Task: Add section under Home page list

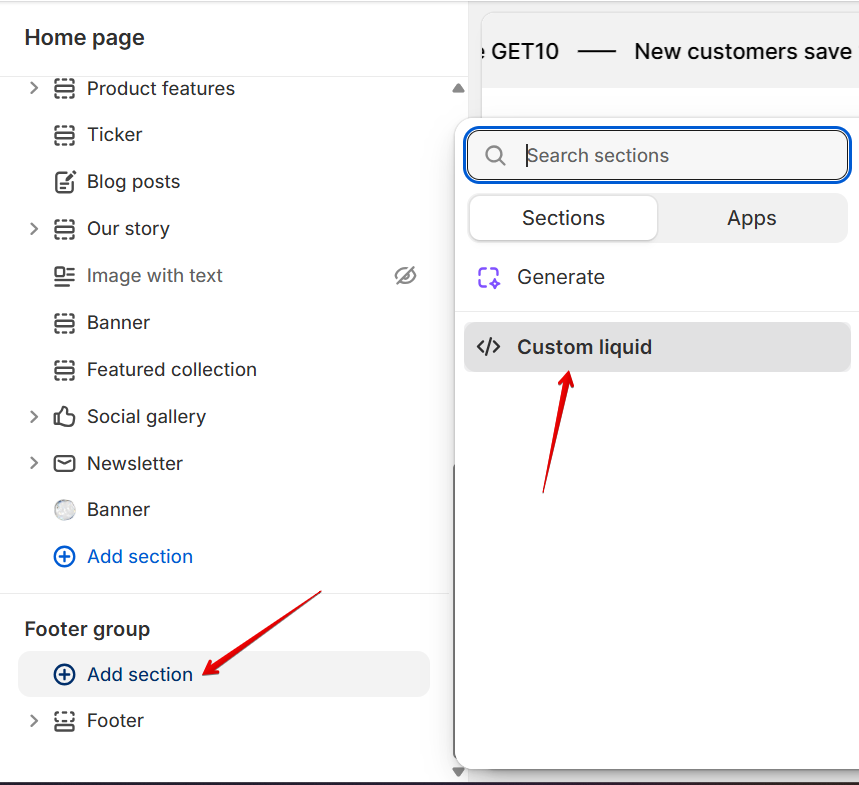Action: pyautogui.click(x=139, y=556)
